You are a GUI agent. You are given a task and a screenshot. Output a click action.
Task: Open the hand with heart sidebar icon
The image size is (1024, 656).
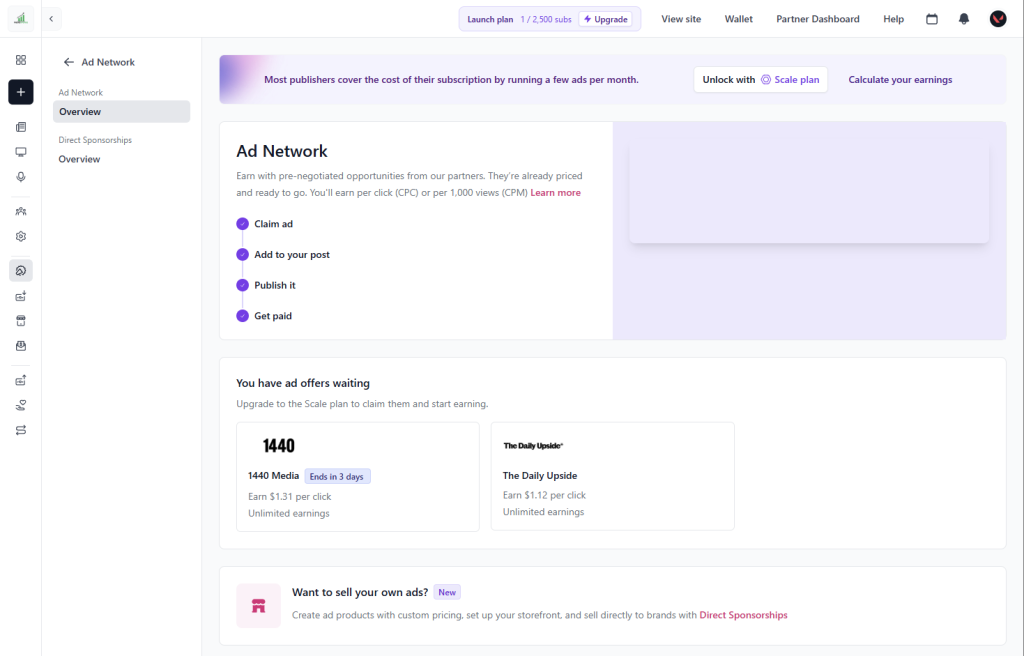coord(21,405)
